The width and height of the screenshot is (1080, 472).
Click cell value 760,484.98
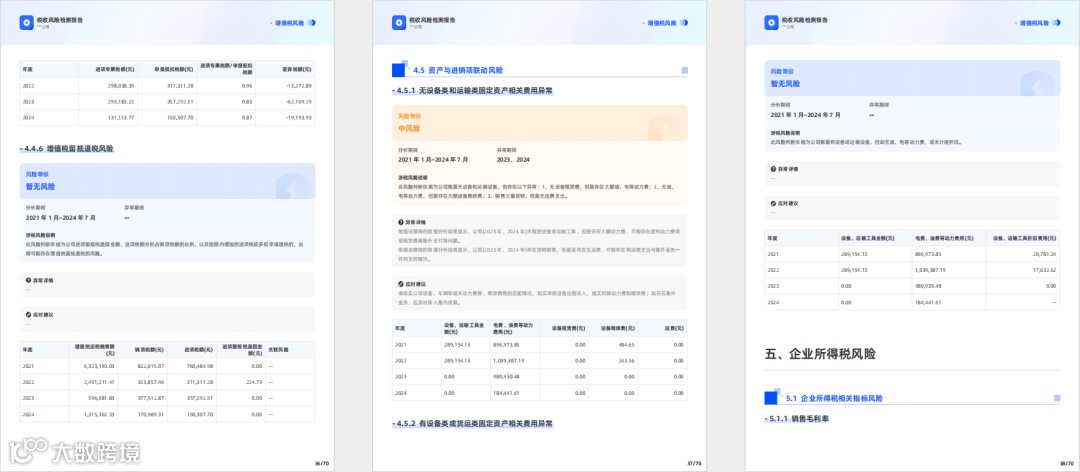198,367
